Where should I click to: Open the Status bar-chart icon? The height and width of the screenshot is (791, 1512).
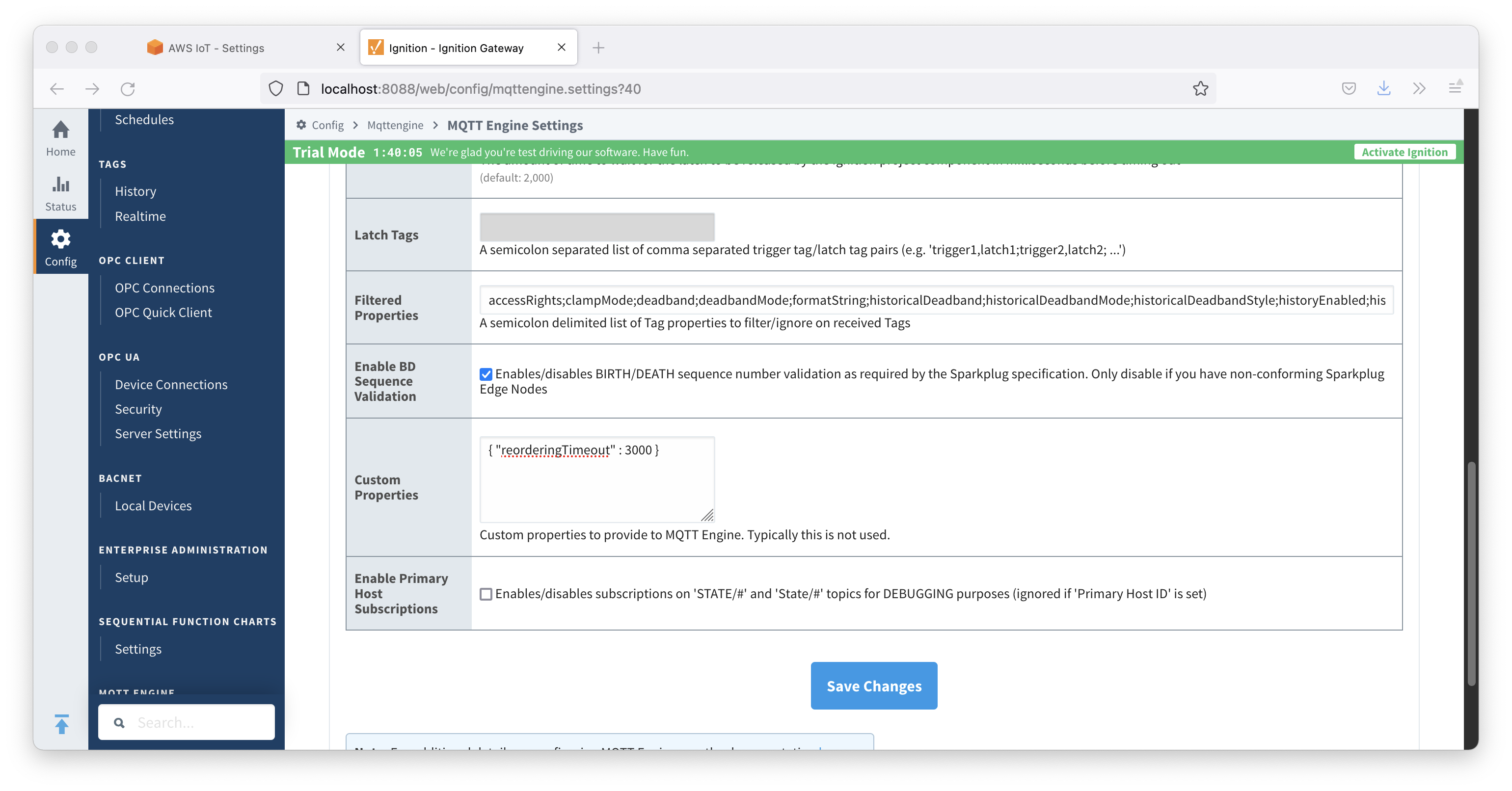(60, 184)
